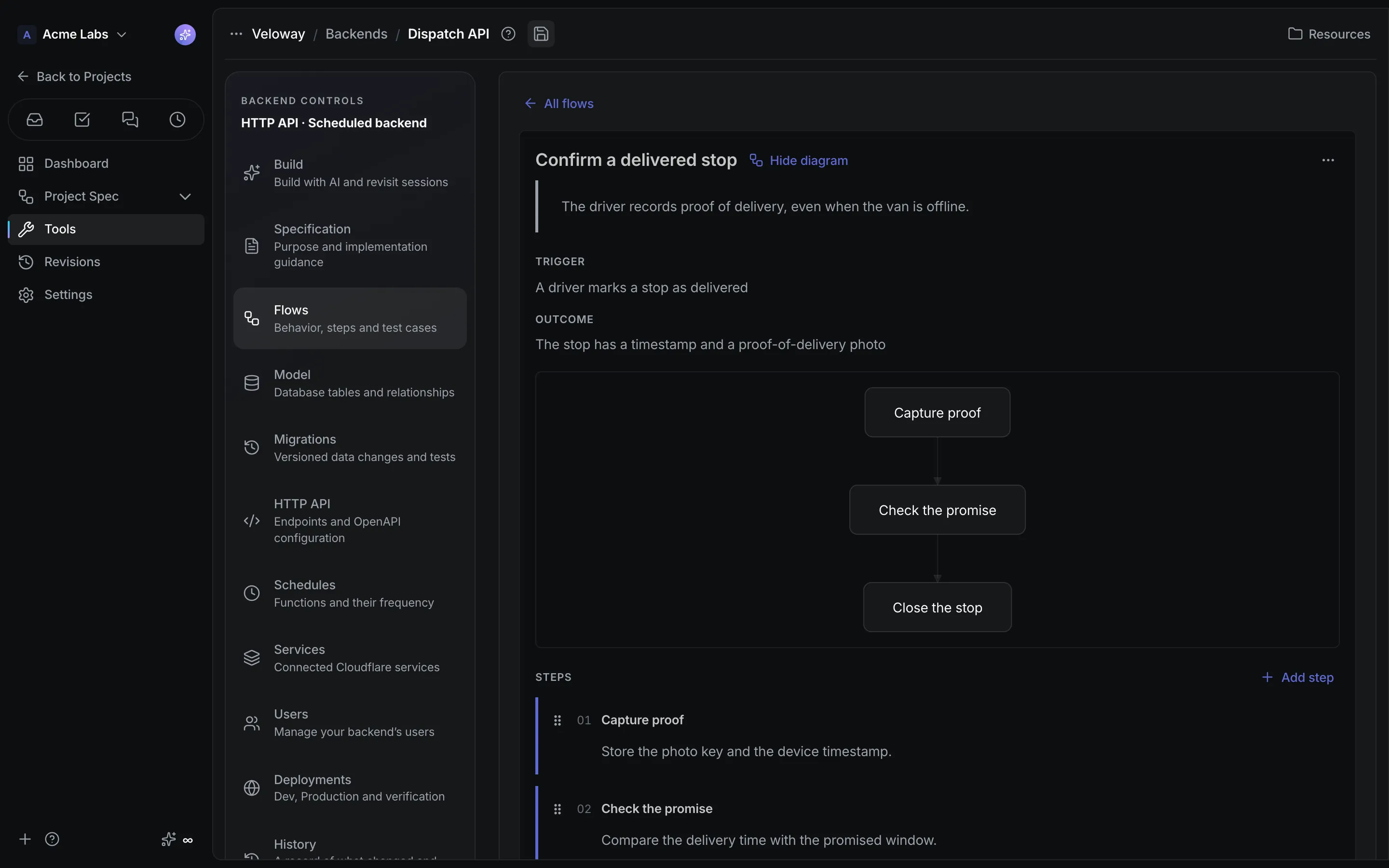Open the tasks checkbox icon in the sidebar
This screenshot has height=868, width=1389.
[82, 120]
